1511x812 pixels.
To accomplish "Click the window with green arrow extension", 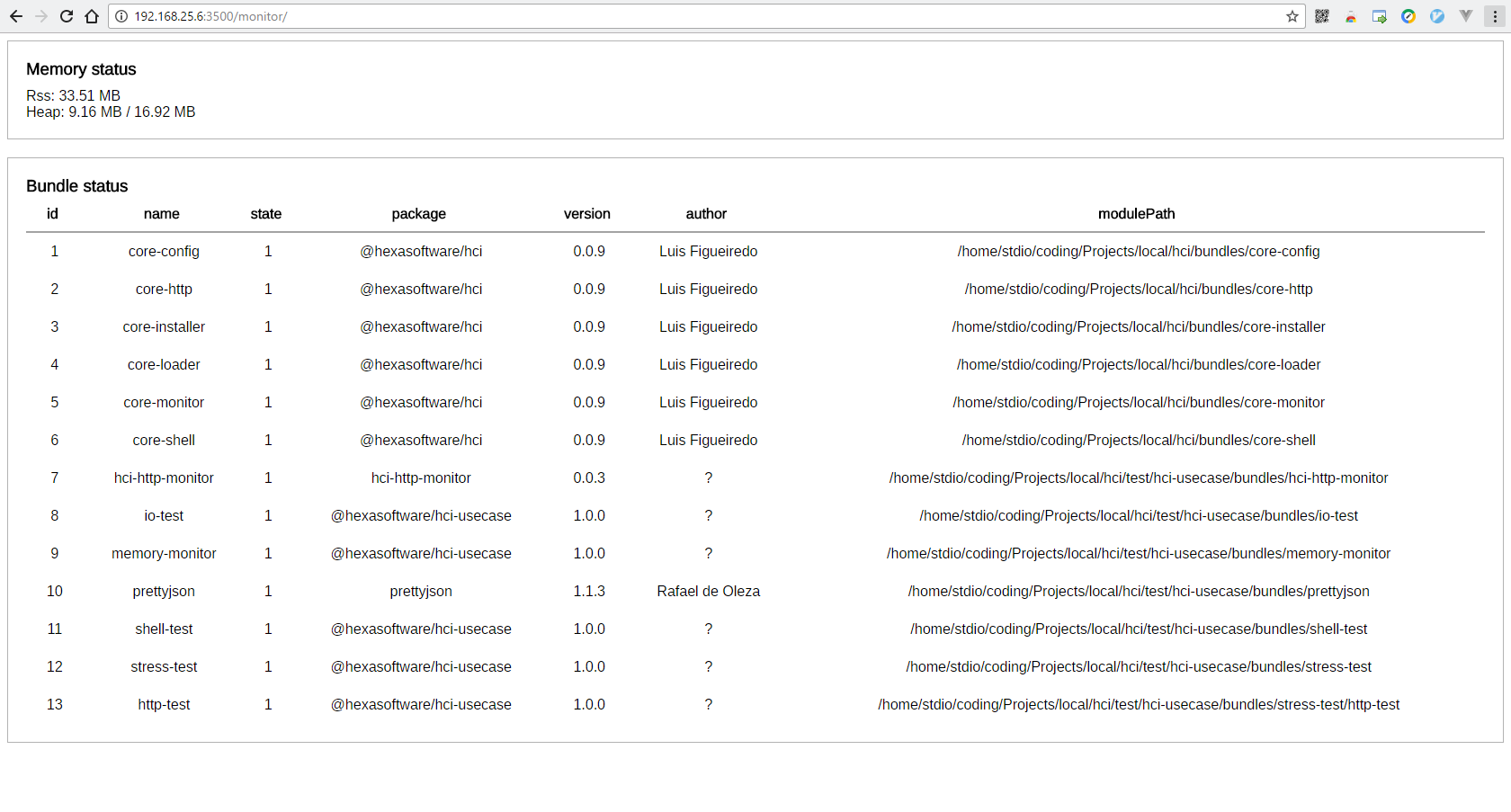I will click(1380, 16).
